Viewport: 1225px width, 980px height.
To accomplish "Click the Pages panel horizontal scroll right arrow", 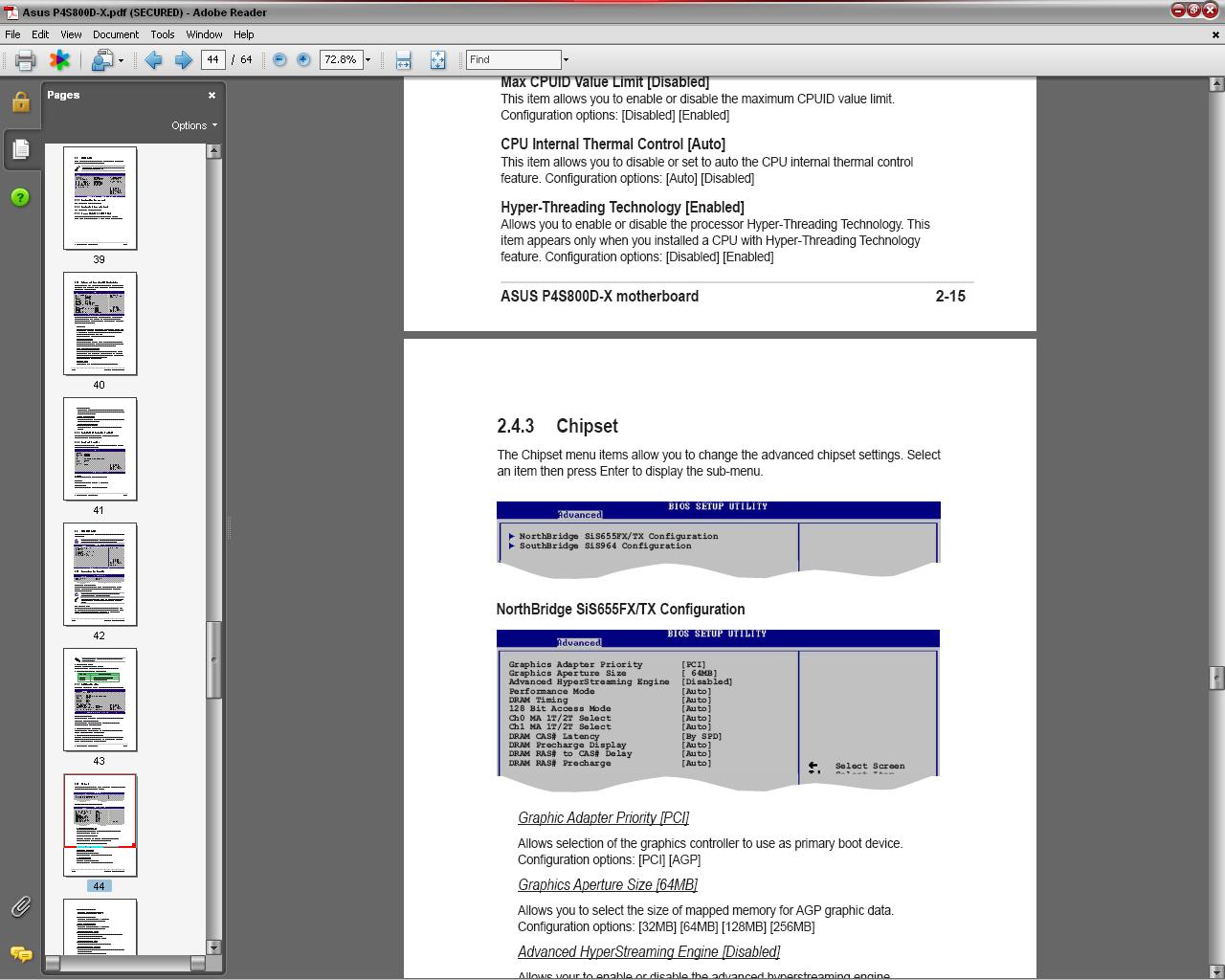I will click(198, 964).
